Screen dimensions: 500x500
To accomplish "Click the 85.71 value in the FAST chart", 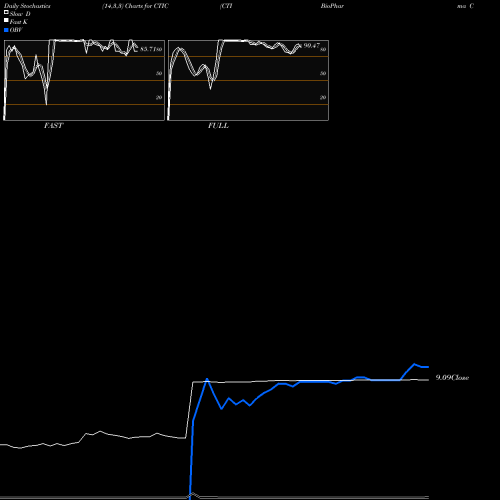I will [x=148, y=49].
